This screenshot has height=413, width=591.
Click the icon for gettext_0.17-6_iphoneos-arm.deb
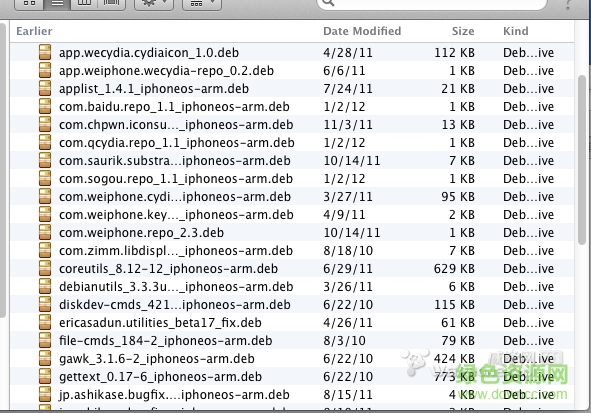[45, 377]
